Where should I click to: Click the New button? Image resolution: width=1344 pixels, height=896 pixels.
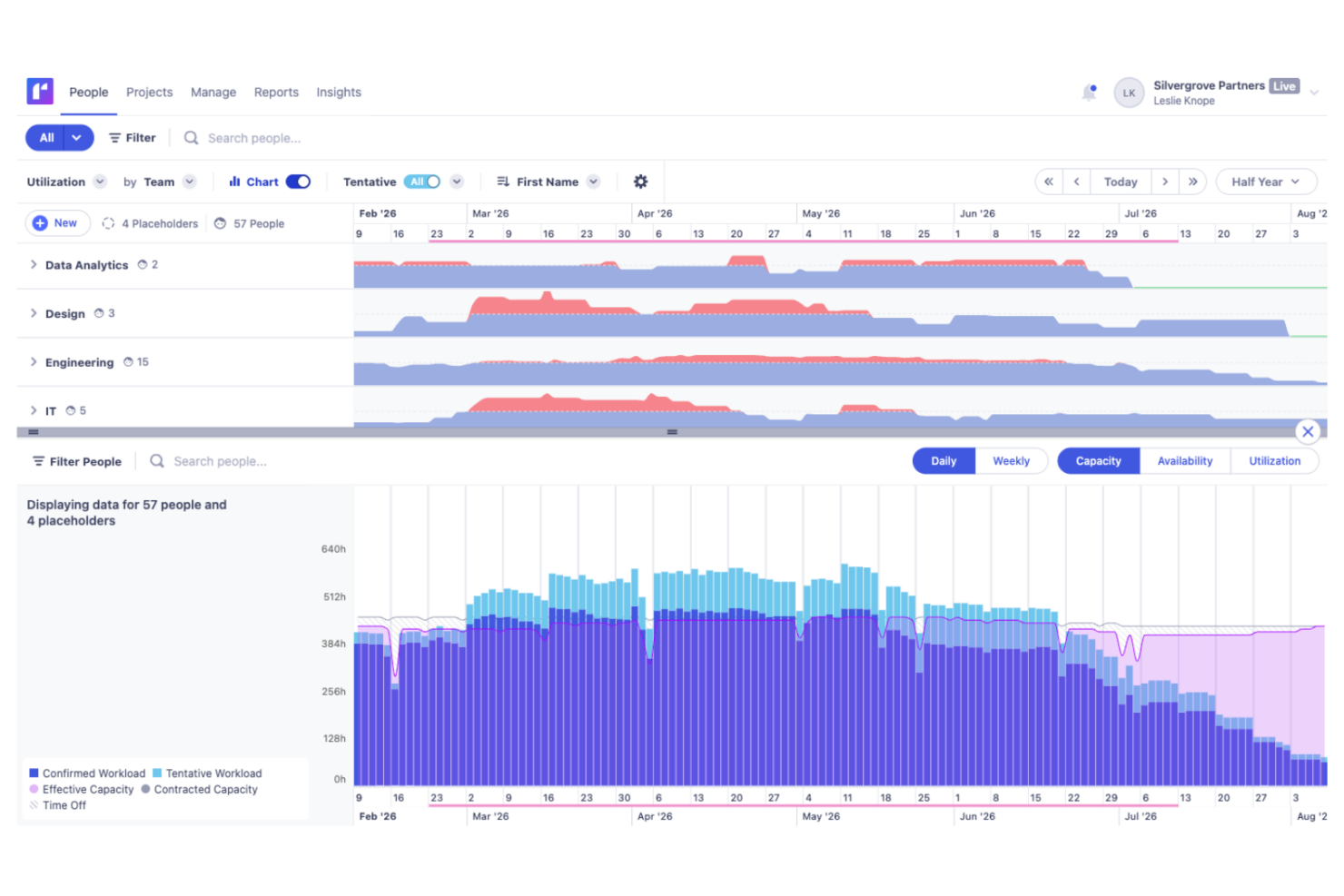pos(57,223)
